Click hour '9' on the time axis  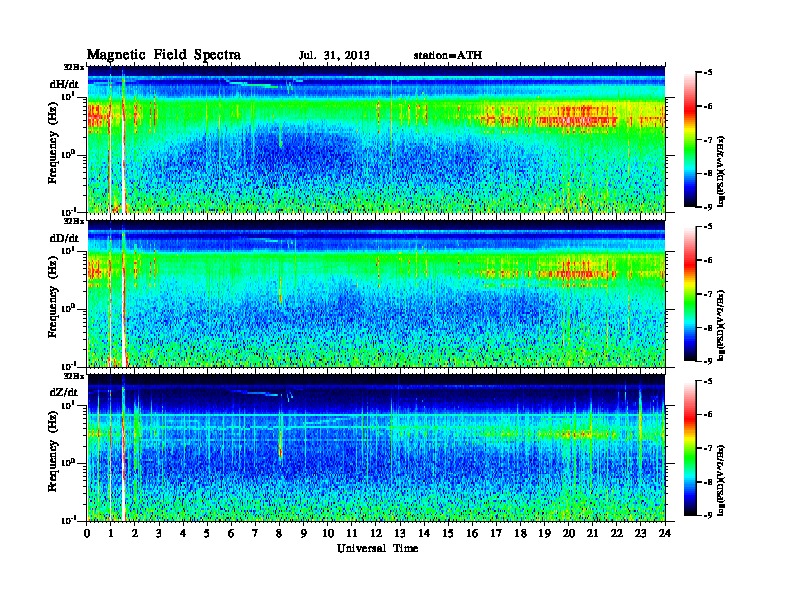tap(304, 533)
